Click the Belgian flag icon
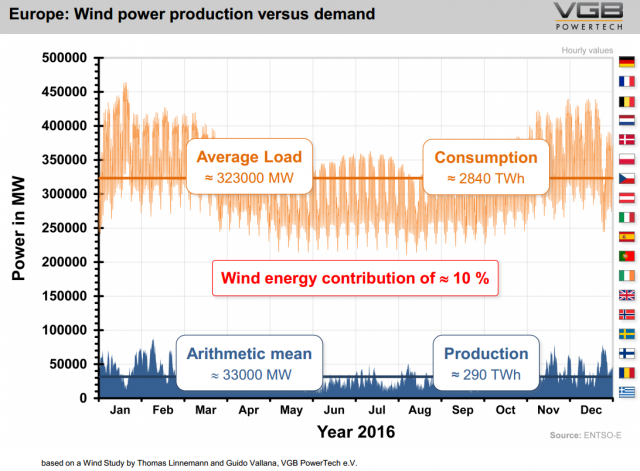The height and width of the screenshot is (471, 640). (627, 101)
